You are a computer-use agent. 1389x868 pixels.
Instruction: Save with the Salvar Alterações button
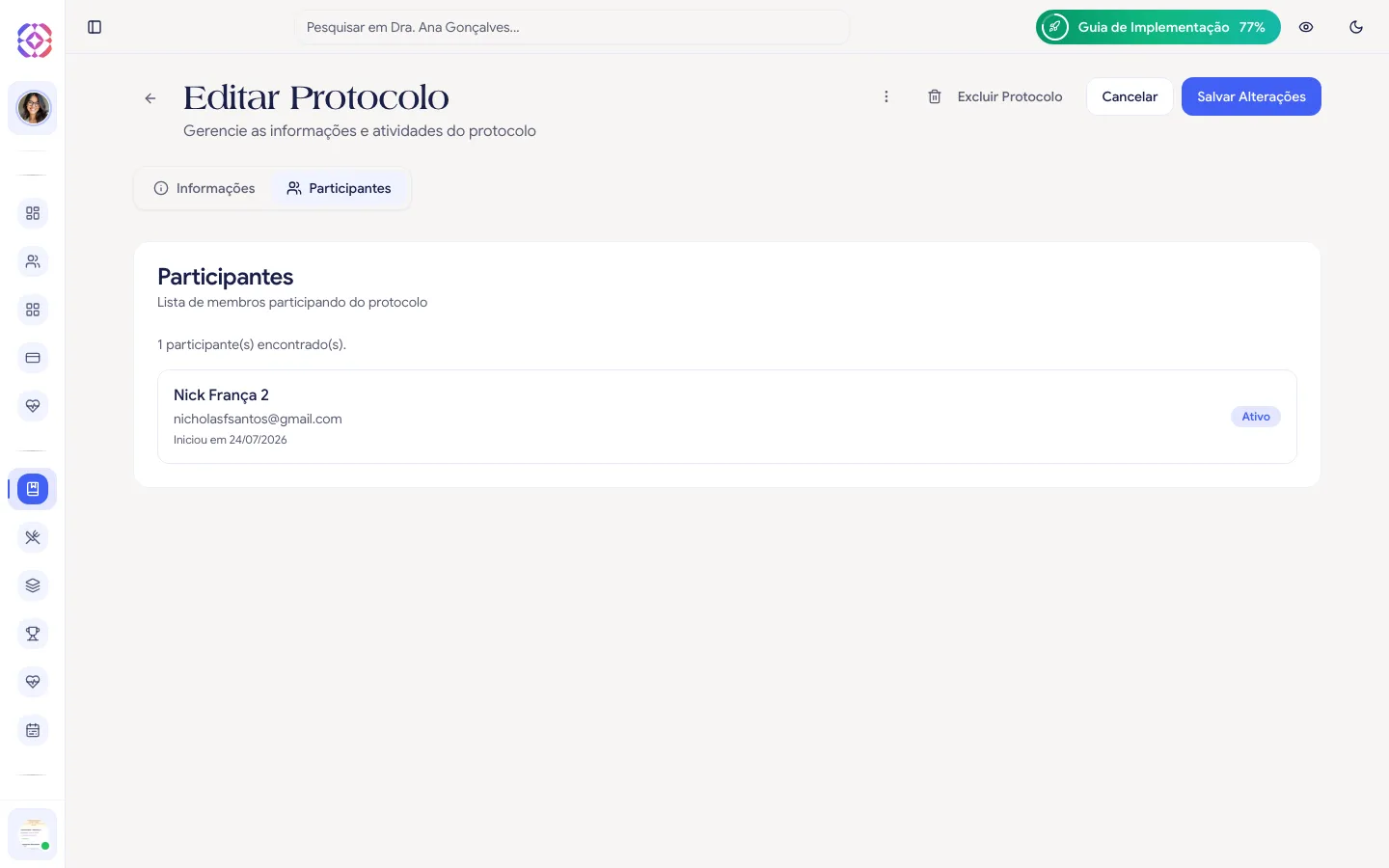click(1251, 96)
